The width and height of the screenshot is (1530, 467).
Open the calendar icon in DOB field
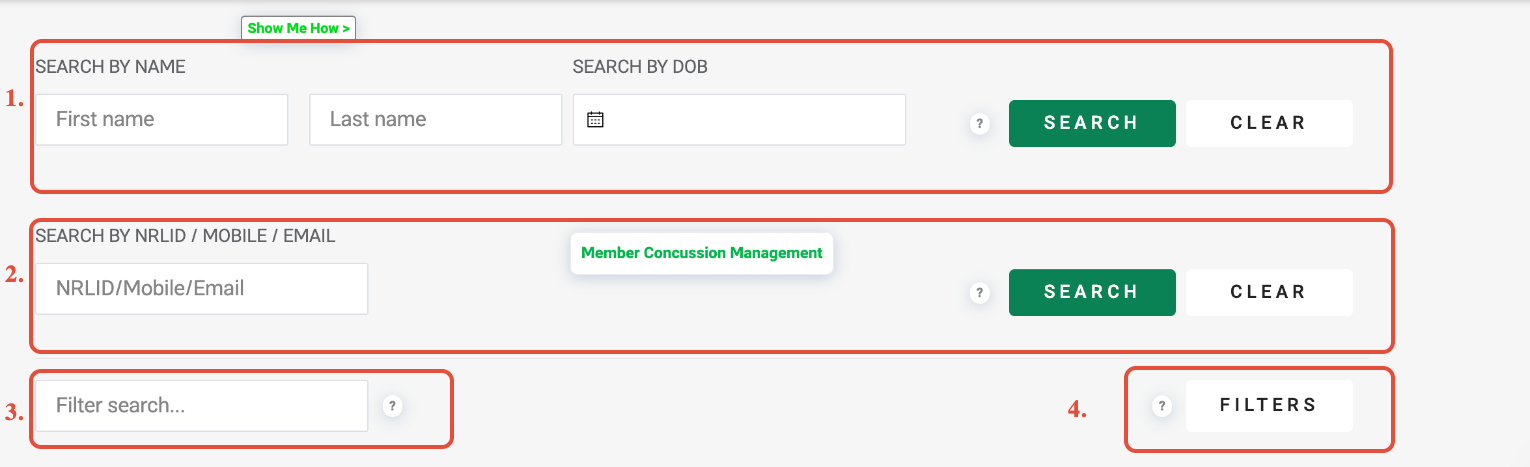[595, 119]
